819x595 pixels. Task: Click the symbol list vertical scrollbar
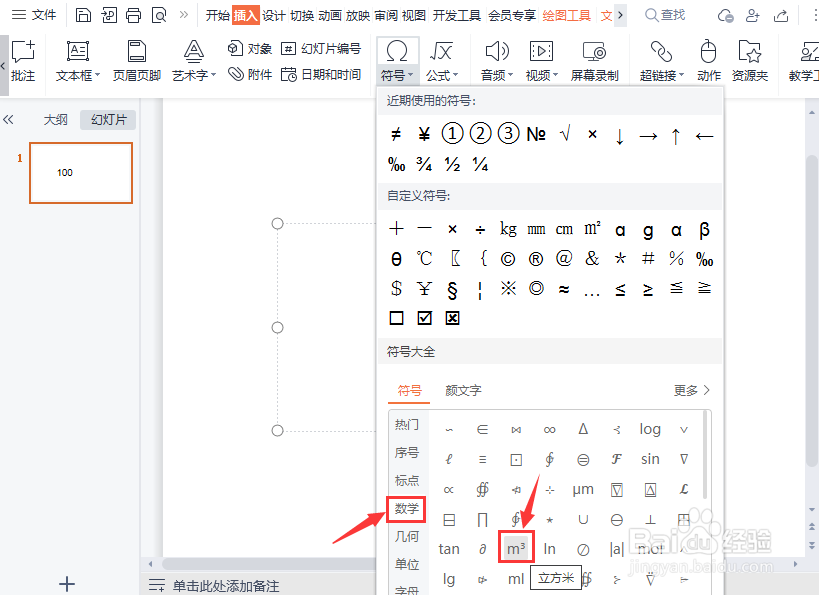tap(705, 454)
